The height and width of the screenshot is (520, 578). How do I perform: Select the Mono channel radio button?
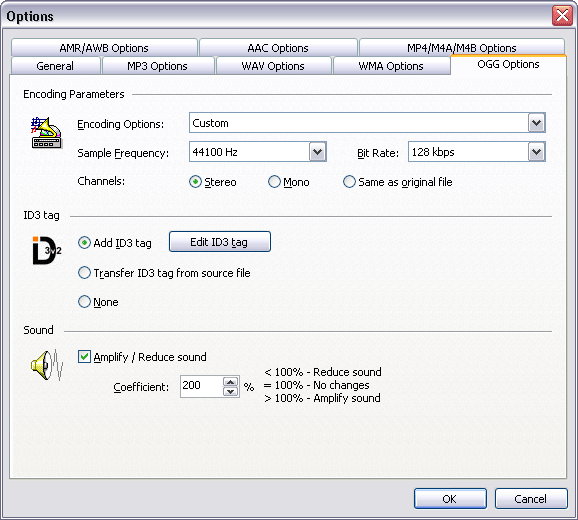pos(274,182)
